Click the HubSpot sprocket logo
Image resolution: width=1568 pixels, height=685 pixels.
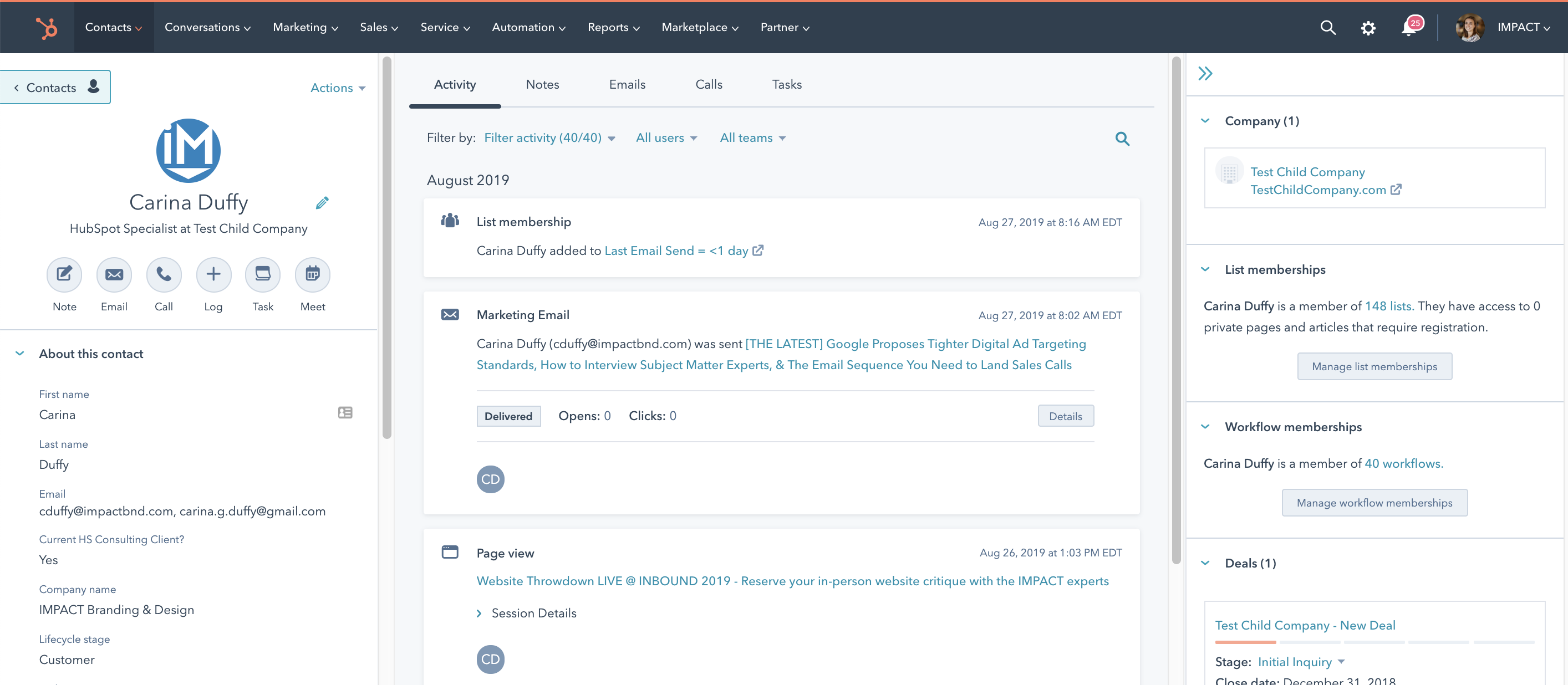pos(46,28)
